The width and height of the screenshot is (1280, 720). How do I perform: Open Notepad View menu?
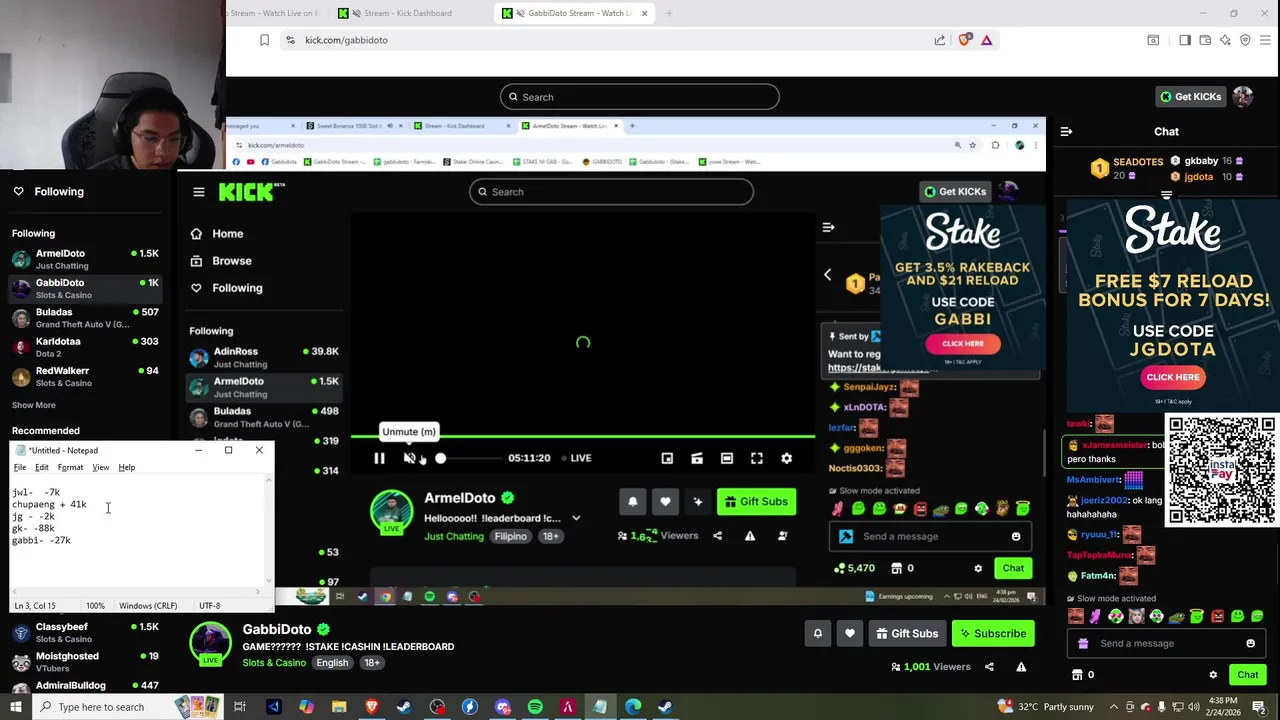[101, 467]
